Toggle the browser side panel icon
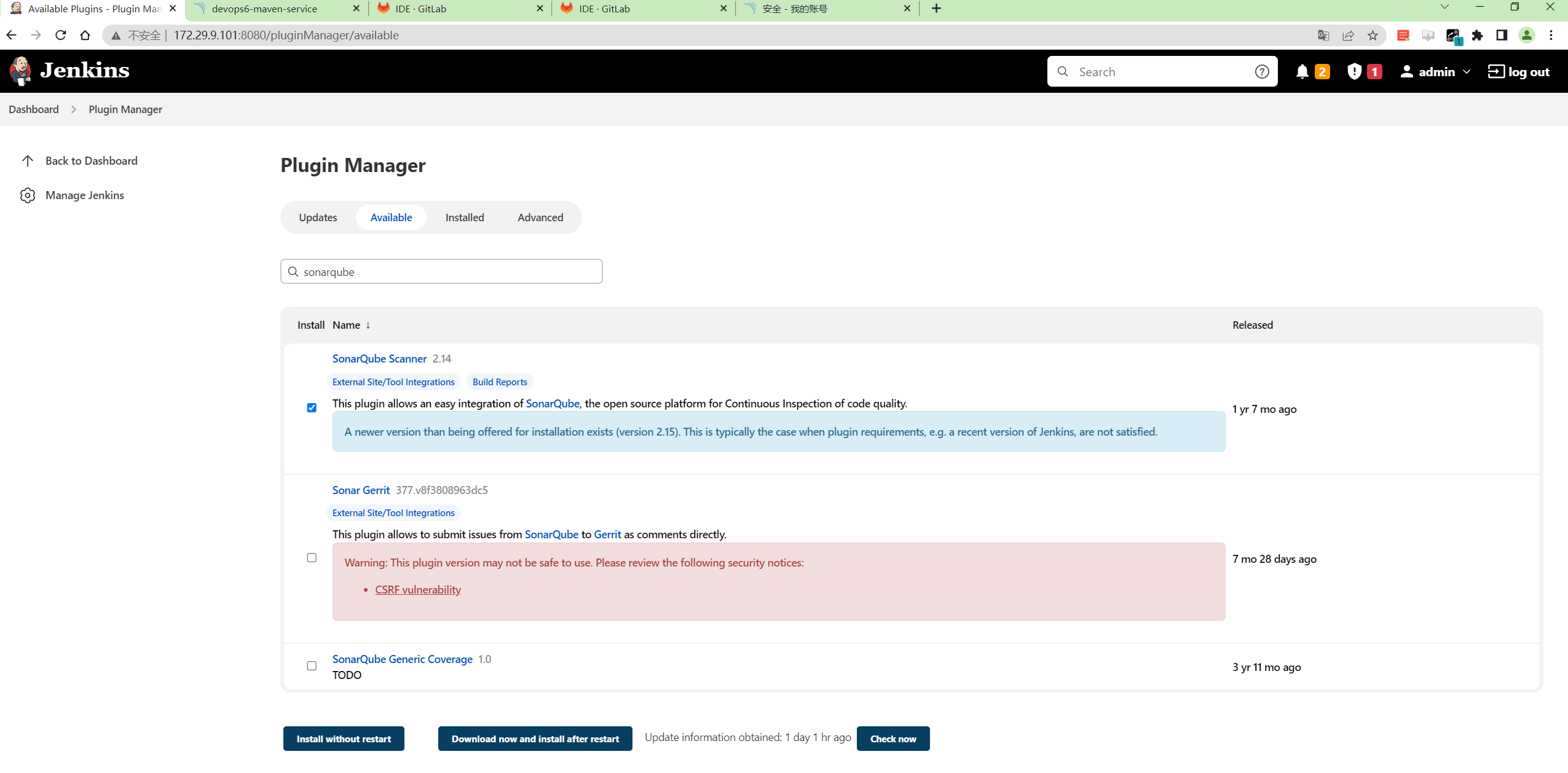 coord(1502,35)
